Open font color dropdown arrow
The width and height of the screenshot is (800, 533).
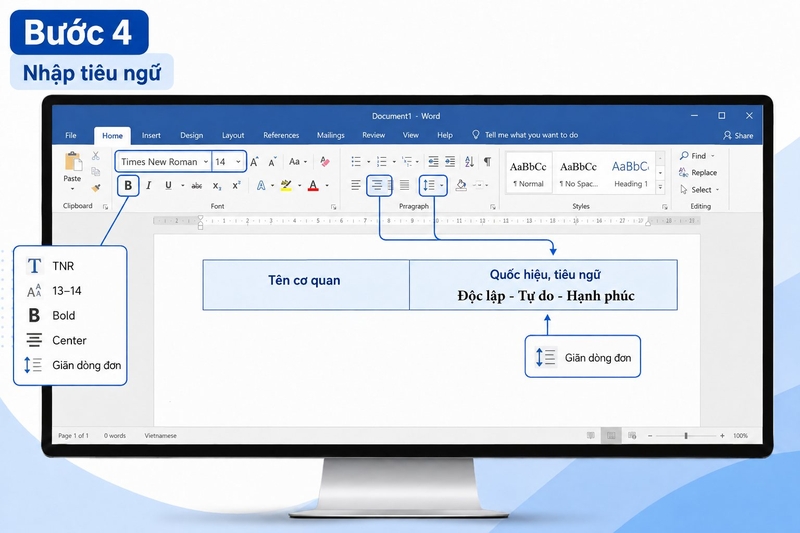click(x=327, y=186)
